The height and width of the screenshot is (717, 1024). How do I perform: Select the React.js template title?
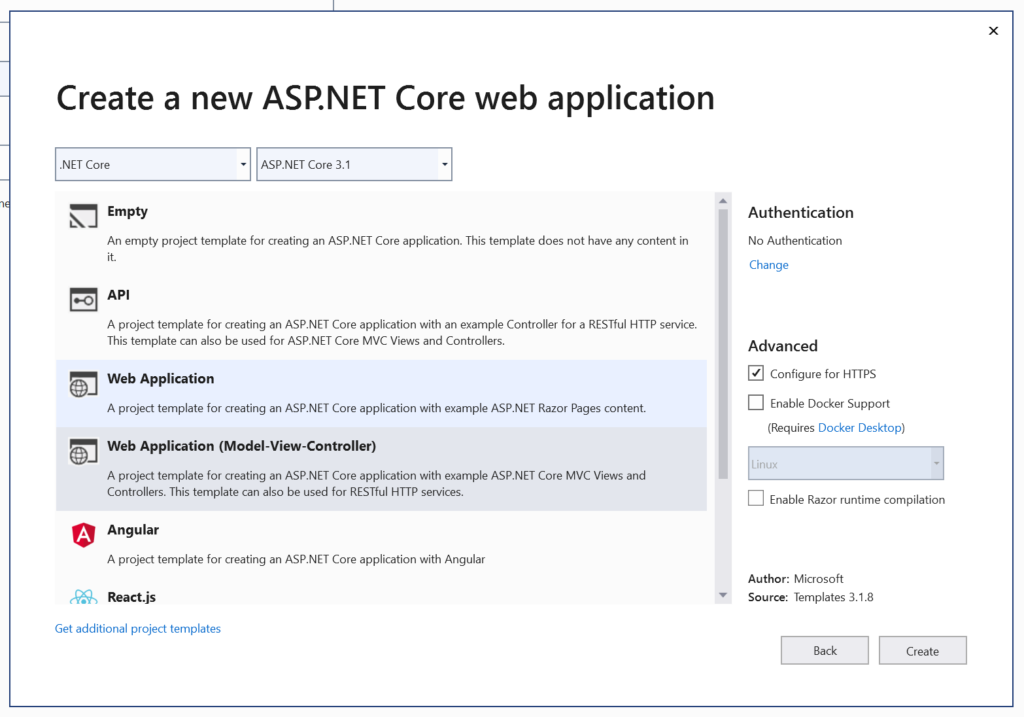click(131, 597)
